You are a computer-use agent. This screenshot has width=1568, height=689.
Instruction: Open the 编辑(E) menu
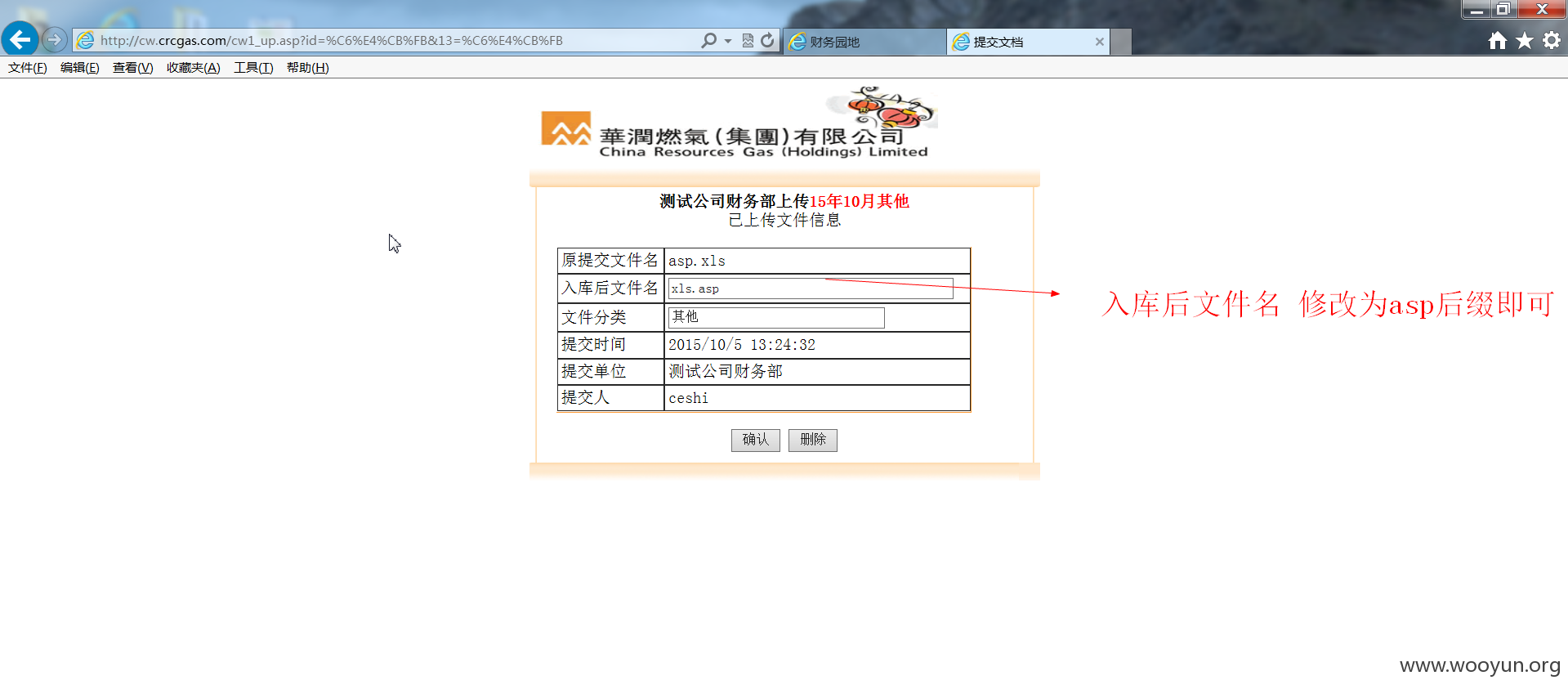80,68
